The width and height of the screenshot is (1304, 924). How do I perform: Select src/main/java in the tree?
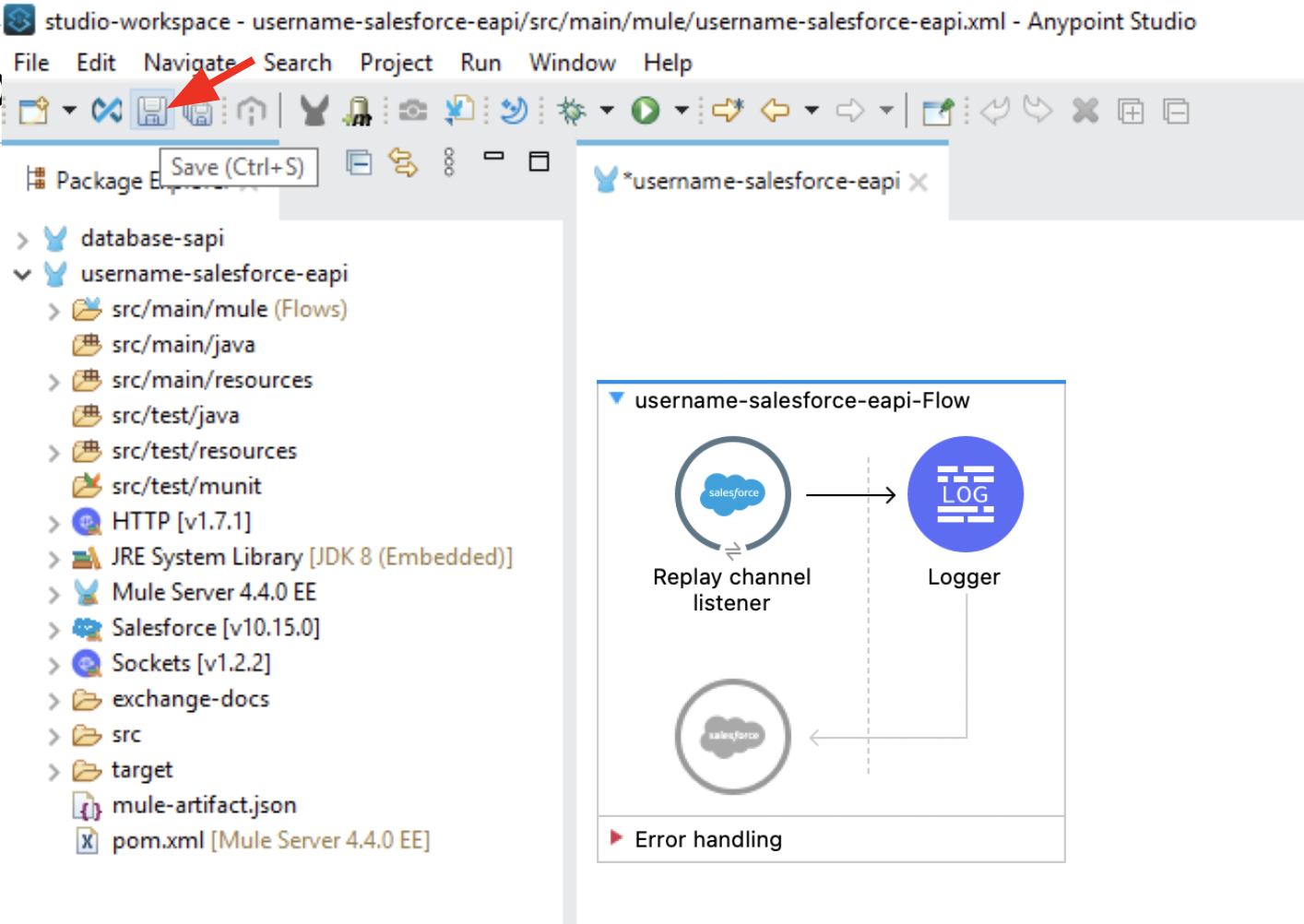pyautogui.click(x=183, y=345)
